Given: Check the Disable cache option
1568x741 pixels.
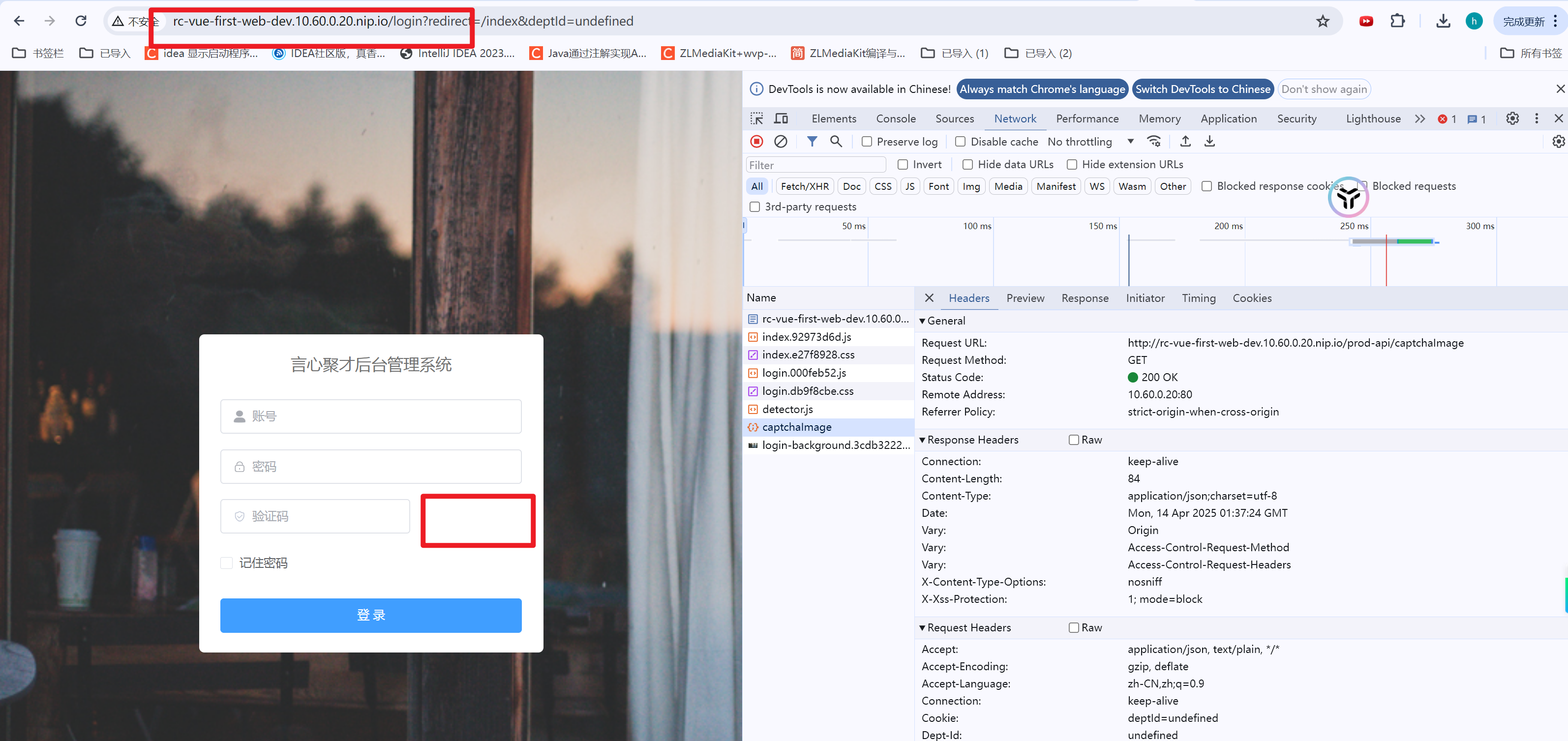Looking at the screenshot, I should 961,142.
